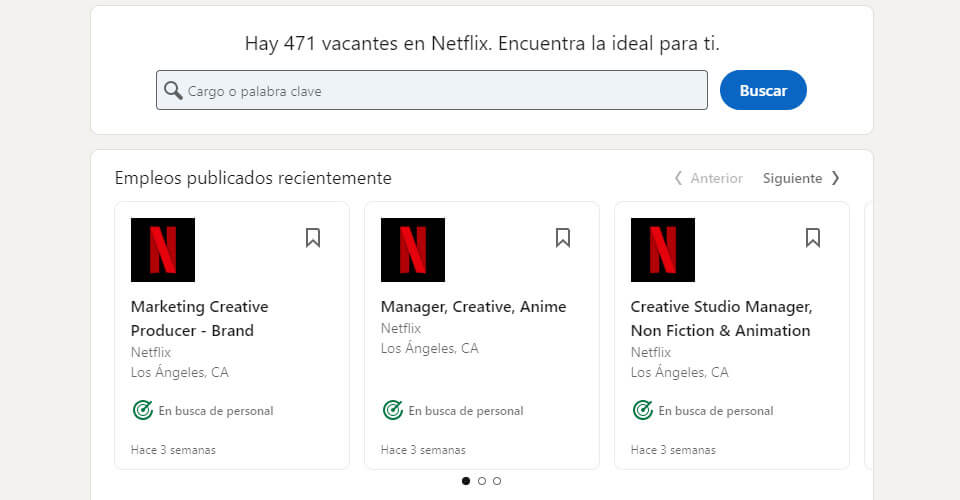Click 'Los Ángeles, CA' on Marketing Creative Producer card
The image size is (960, 500).
pyautogui.click(x=179, y=372)
